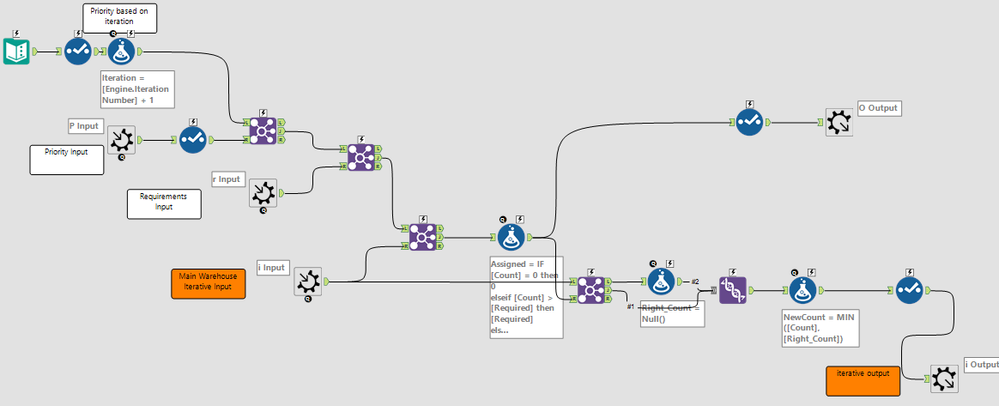Select the r Input macro input tool
999x406 pixels.
tap(263, 192)
